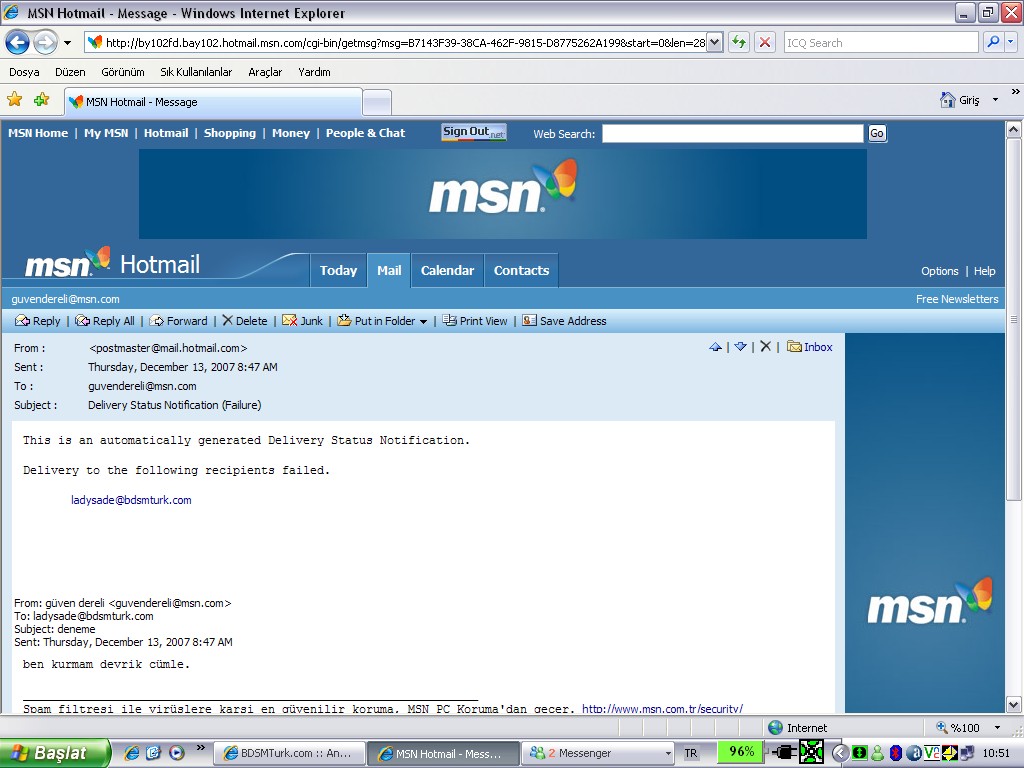Click the page scrollbar down arrow

pos(1014,705)
